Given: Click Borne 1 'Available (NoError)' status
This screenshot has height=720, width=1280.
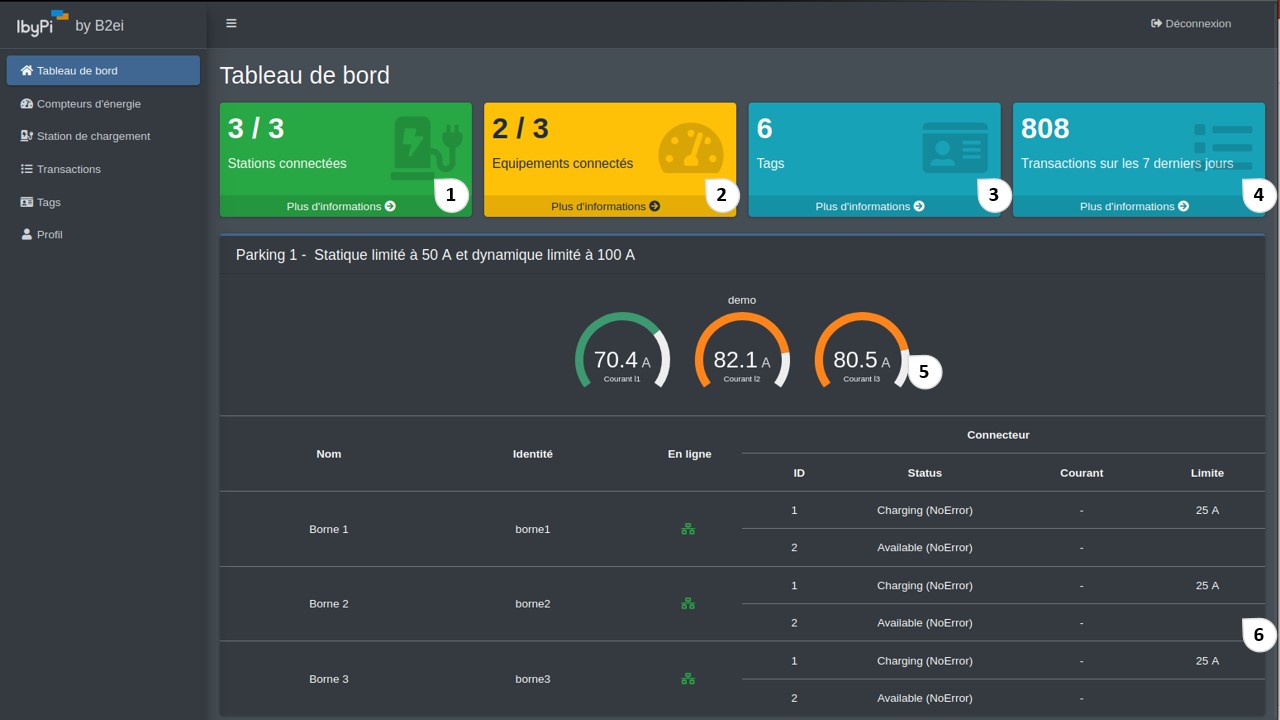Looking at the screenshot, I should point(925,548).
